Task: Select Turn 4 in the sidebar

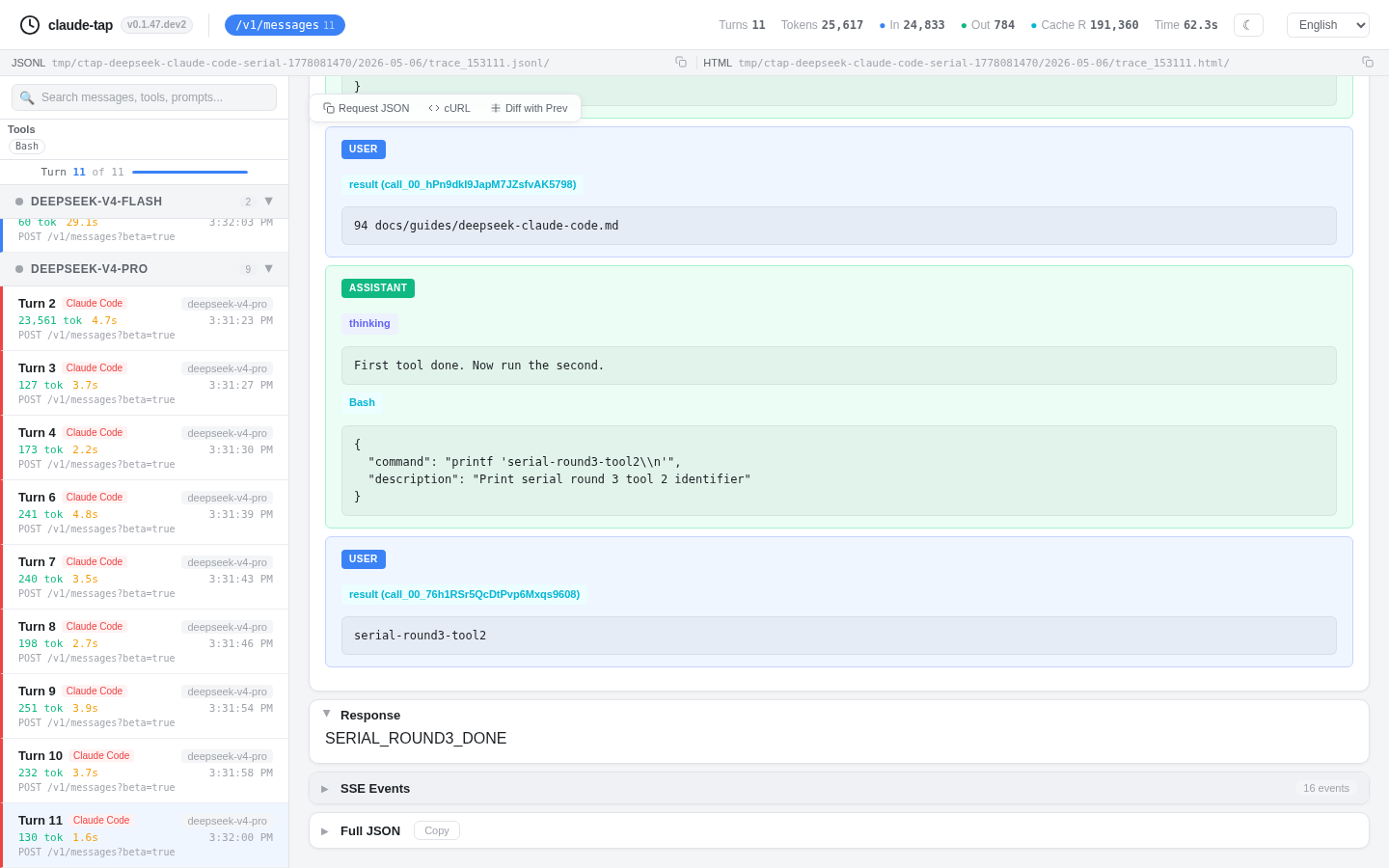Action: pos(145,448)
